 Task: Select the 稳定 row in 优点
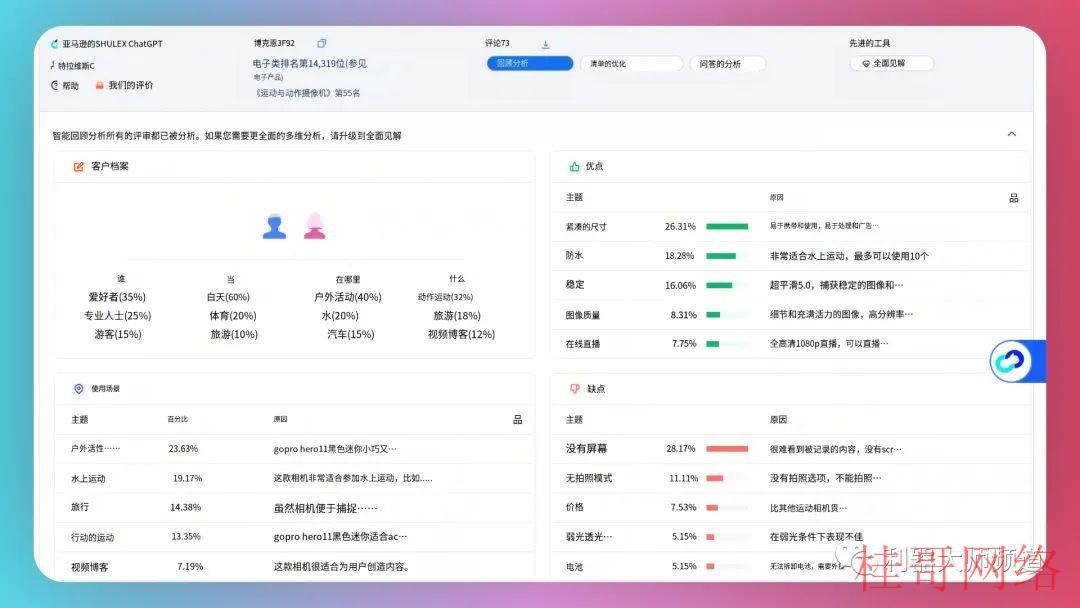point(789,285)
